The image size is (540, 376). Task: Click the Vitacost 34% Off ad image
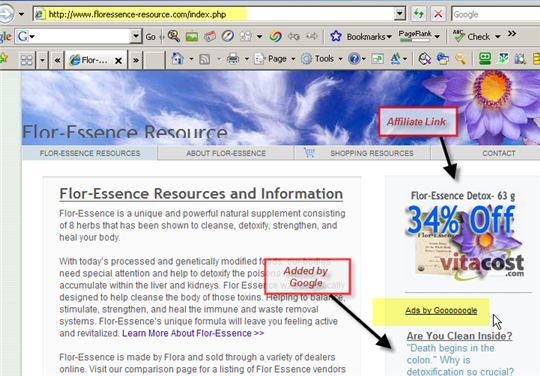pos(464,241)
